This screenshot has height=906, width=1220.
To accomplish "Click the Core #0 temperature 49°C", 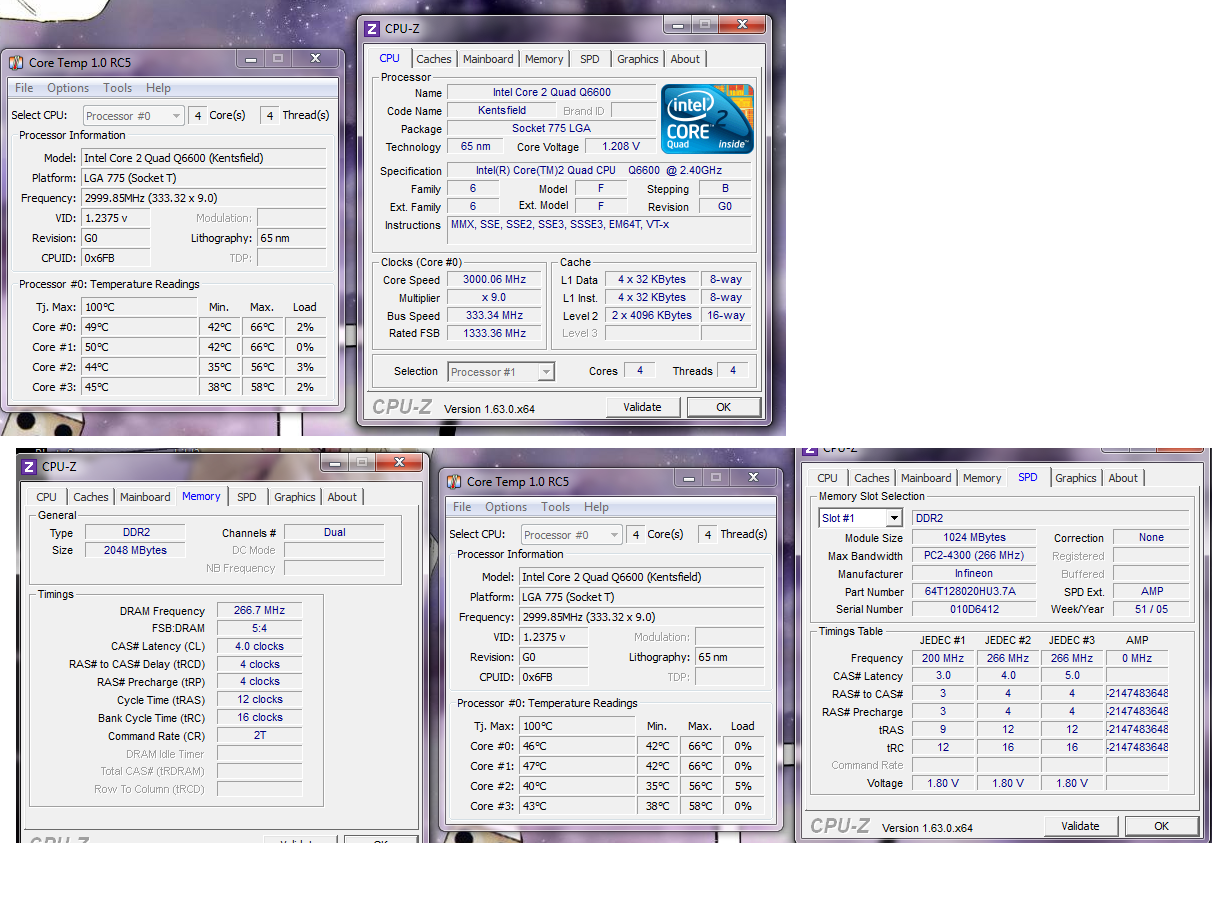I will (x=140, y=327).
